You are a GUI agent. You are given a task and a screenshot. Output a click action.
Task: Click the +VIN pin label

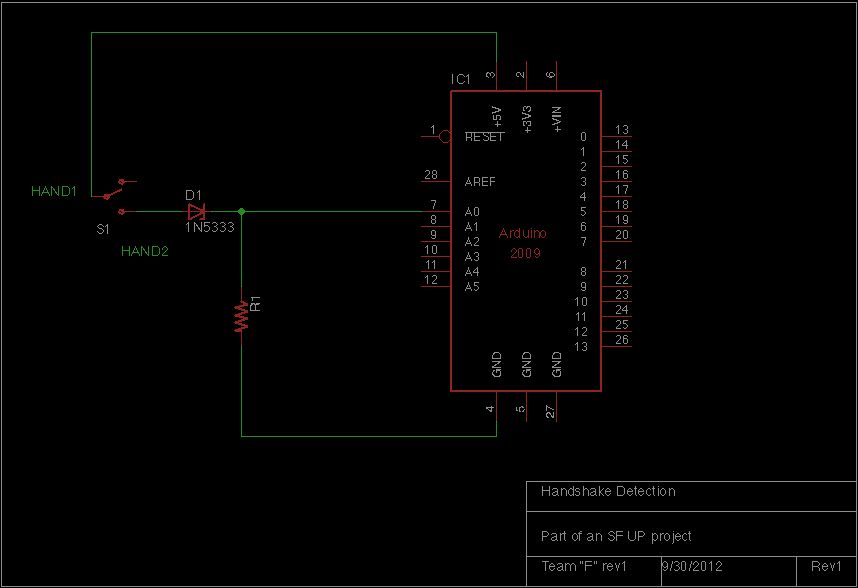[x=557, y=119]
